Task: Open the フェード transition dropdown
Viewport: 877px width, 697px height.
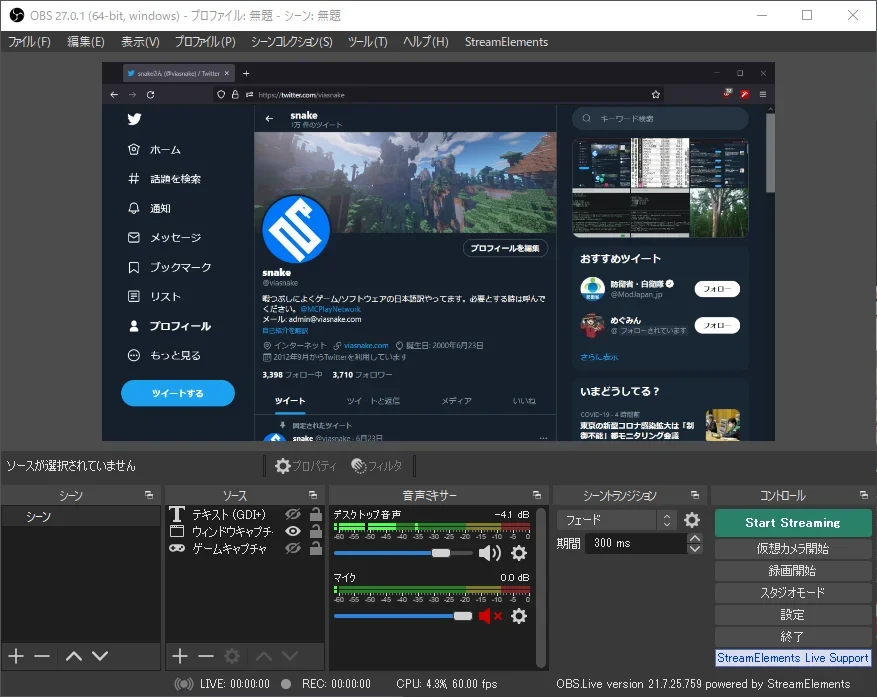Action: pos(616,520)
